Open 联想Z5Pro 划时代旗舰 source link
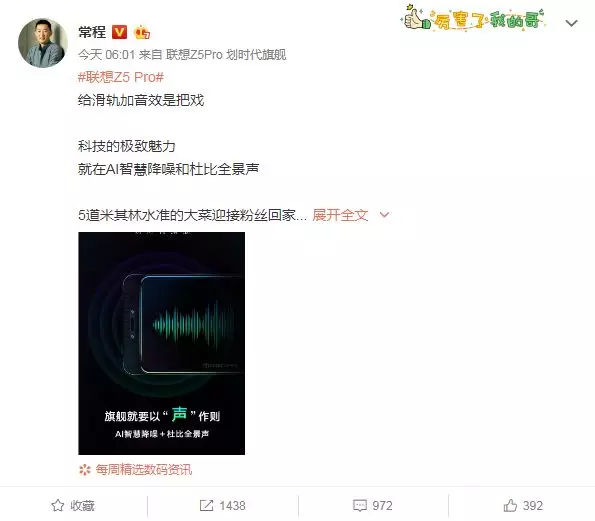The width and height of the screenshot is (595, 521). click(x=226, y=55)
